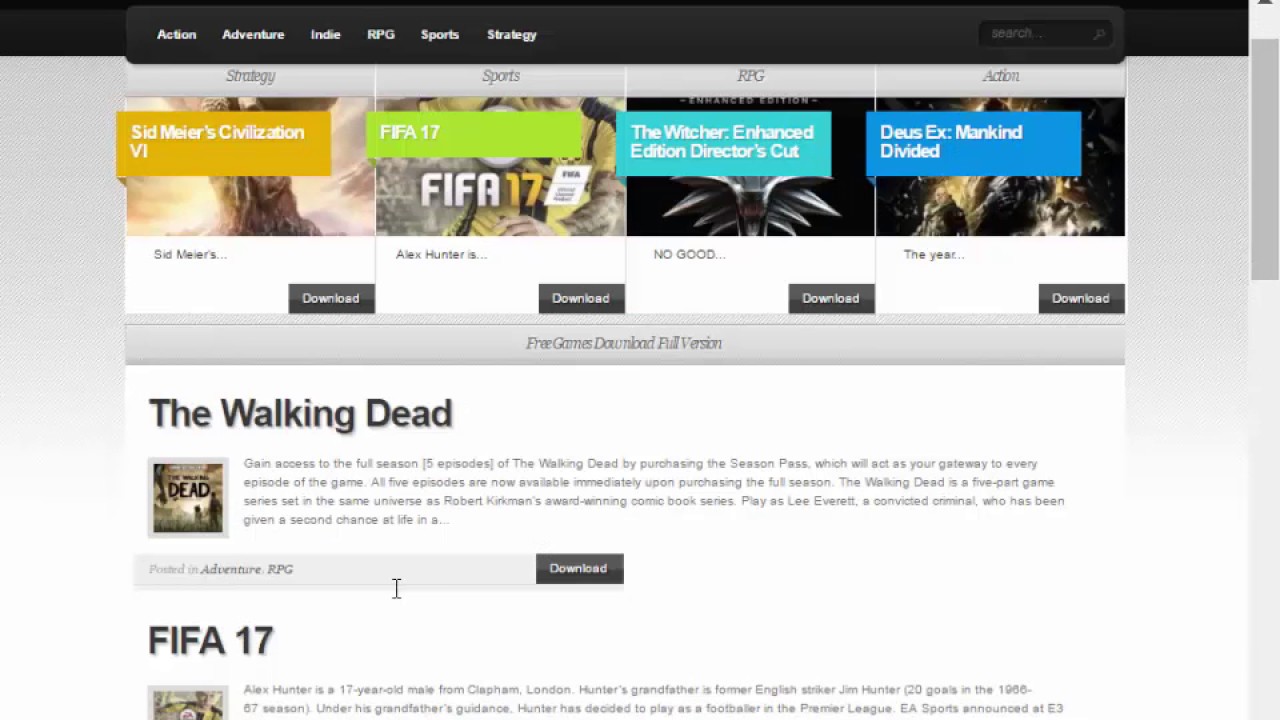The width and height of the screenshot is (1280, 720).
Task: Click Sid Meier's Civilization VI title banner
Action: (223, 143)
